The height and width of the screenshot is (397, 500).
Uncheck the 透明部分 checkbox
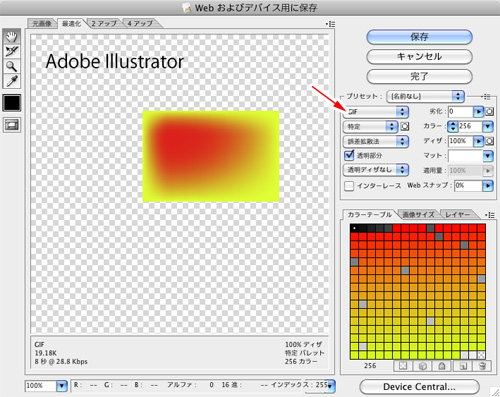pos(349,155)
